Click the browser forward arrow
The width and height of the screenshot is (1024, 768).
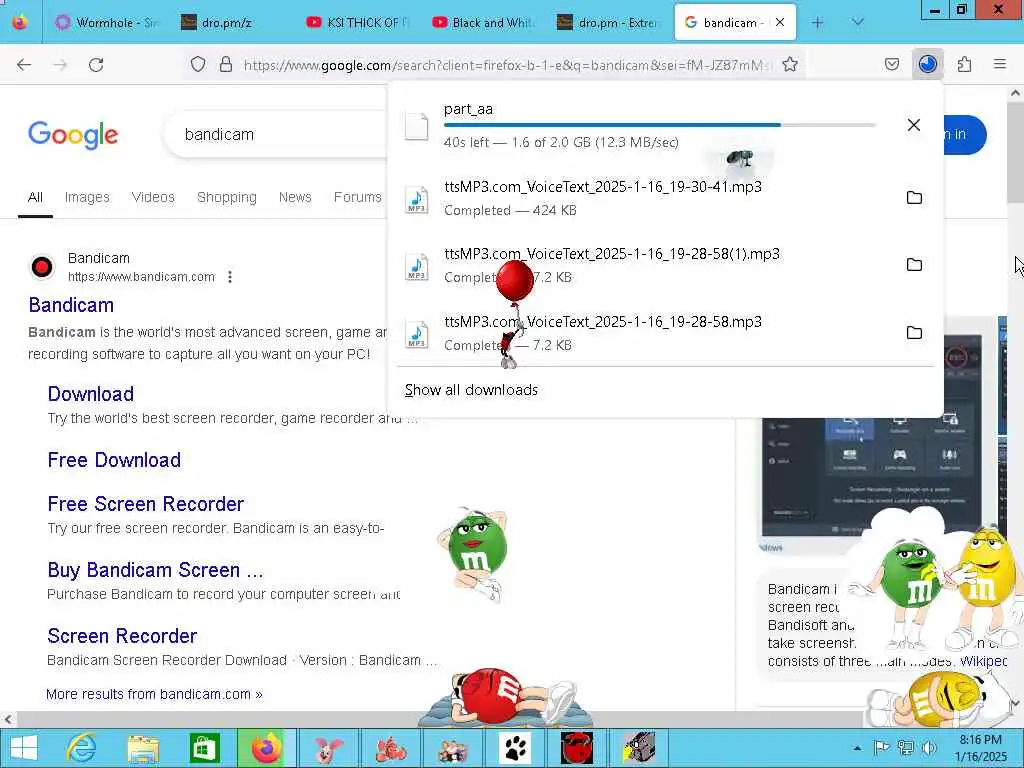[x=60, y=65]
